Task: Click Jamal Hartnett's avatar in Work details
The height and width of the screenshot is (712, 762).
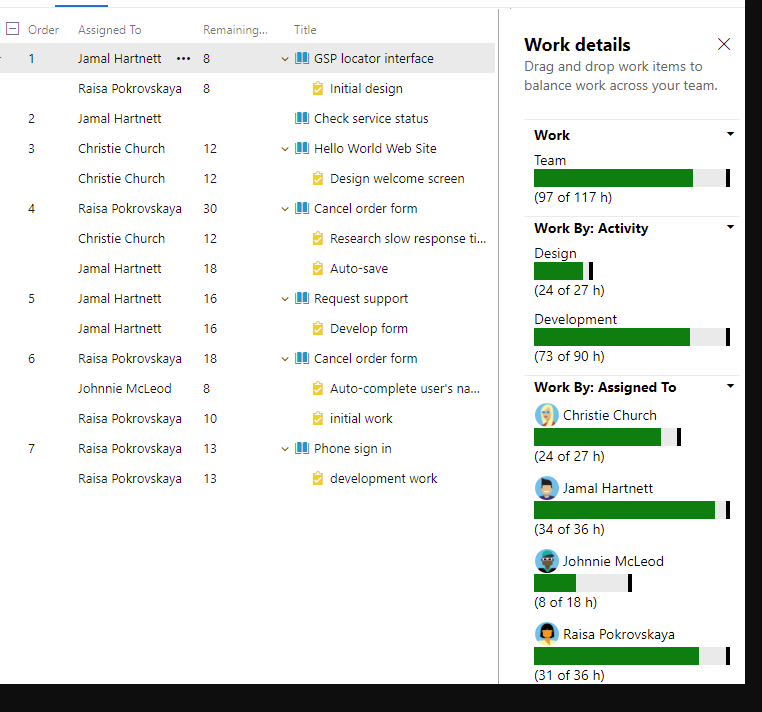Action: [x=546, y=488]
